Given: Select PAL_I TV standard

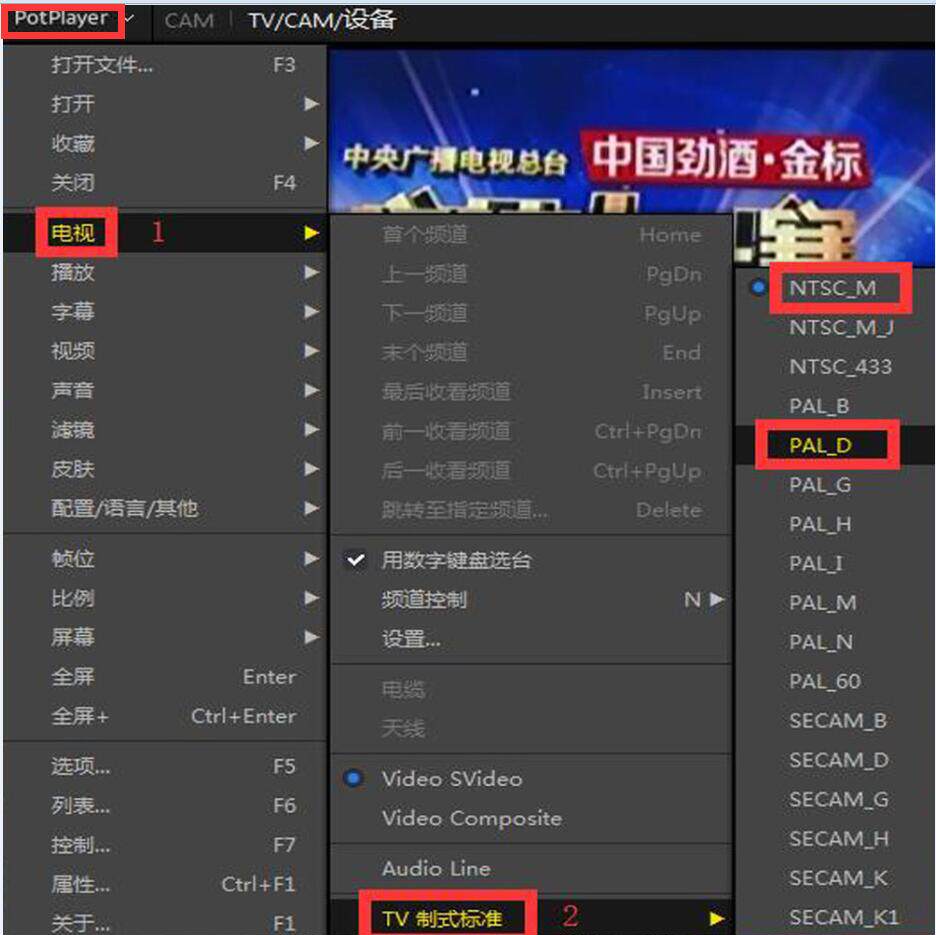Looking at the screenshot, I should 835,563.
